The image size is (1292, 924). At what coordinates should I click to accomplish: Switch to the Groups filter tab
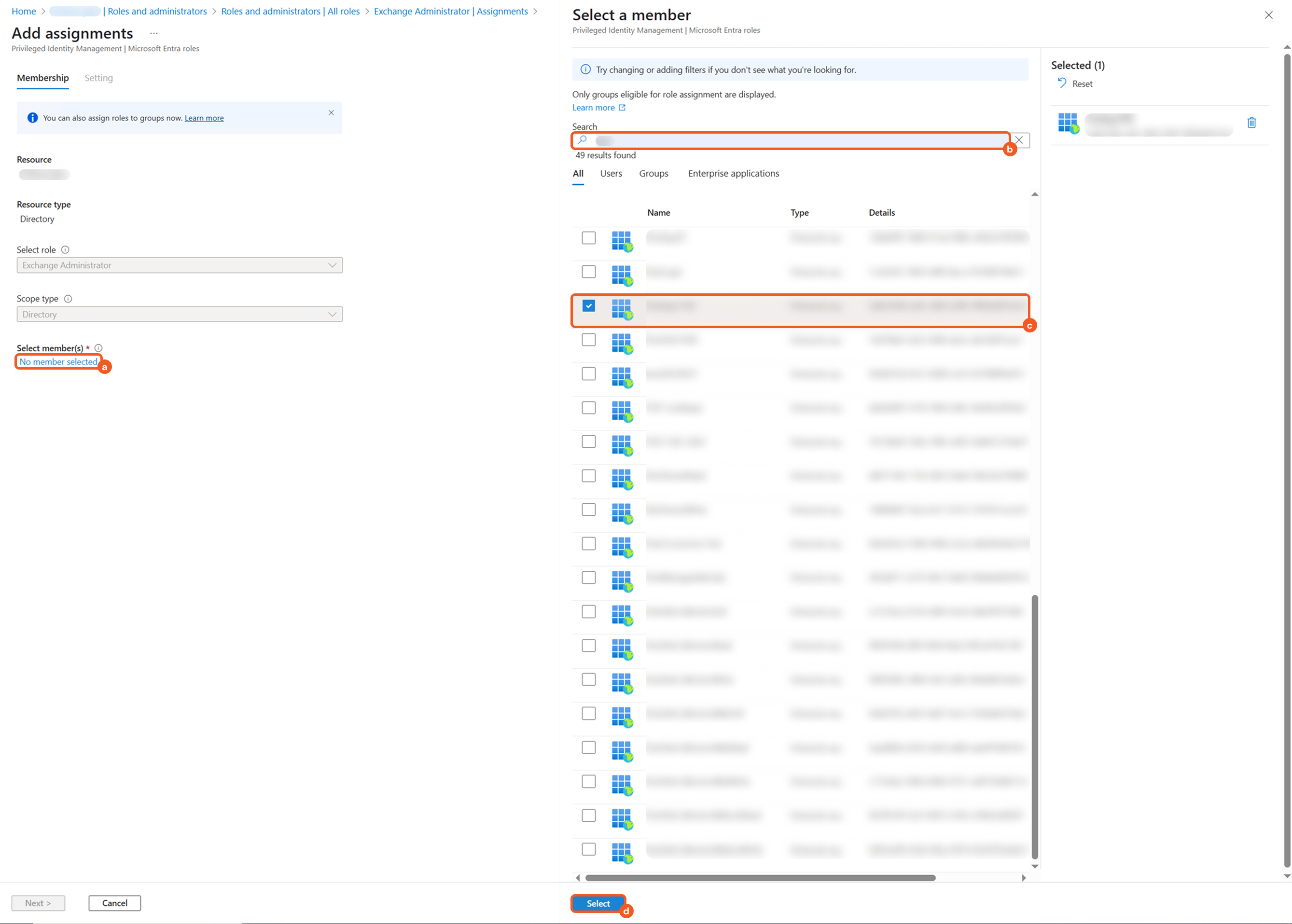[x=653, y=174]
